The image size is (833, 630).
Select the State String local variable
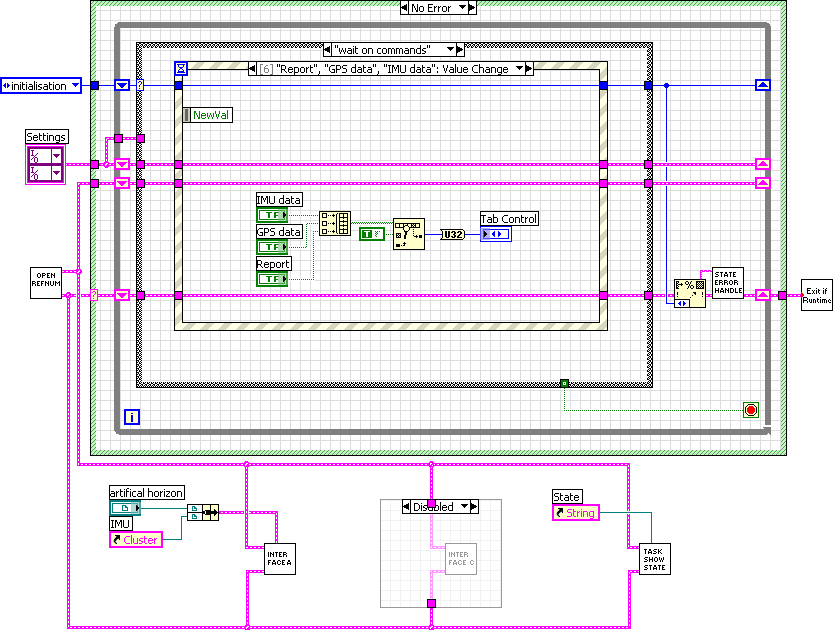(x=576, y=513)
